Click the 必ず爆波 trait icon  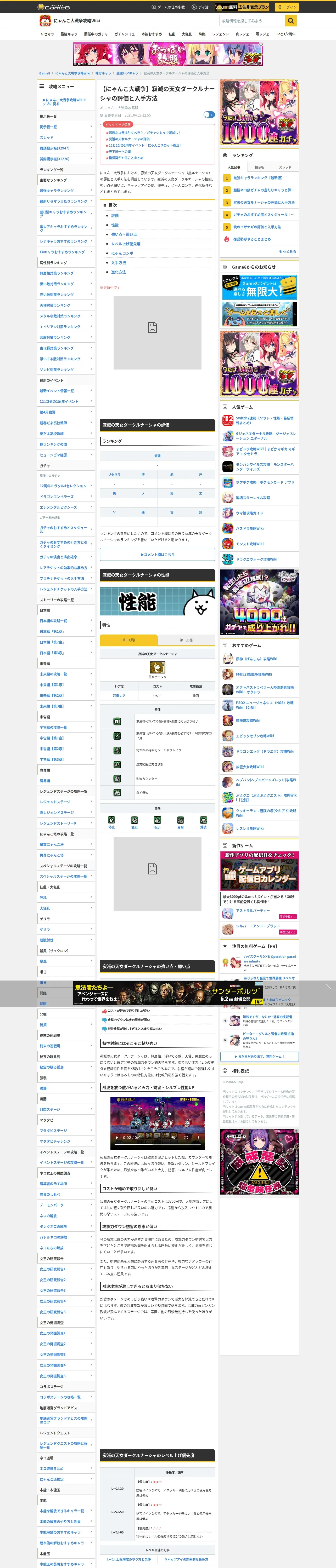click(117, 793)
